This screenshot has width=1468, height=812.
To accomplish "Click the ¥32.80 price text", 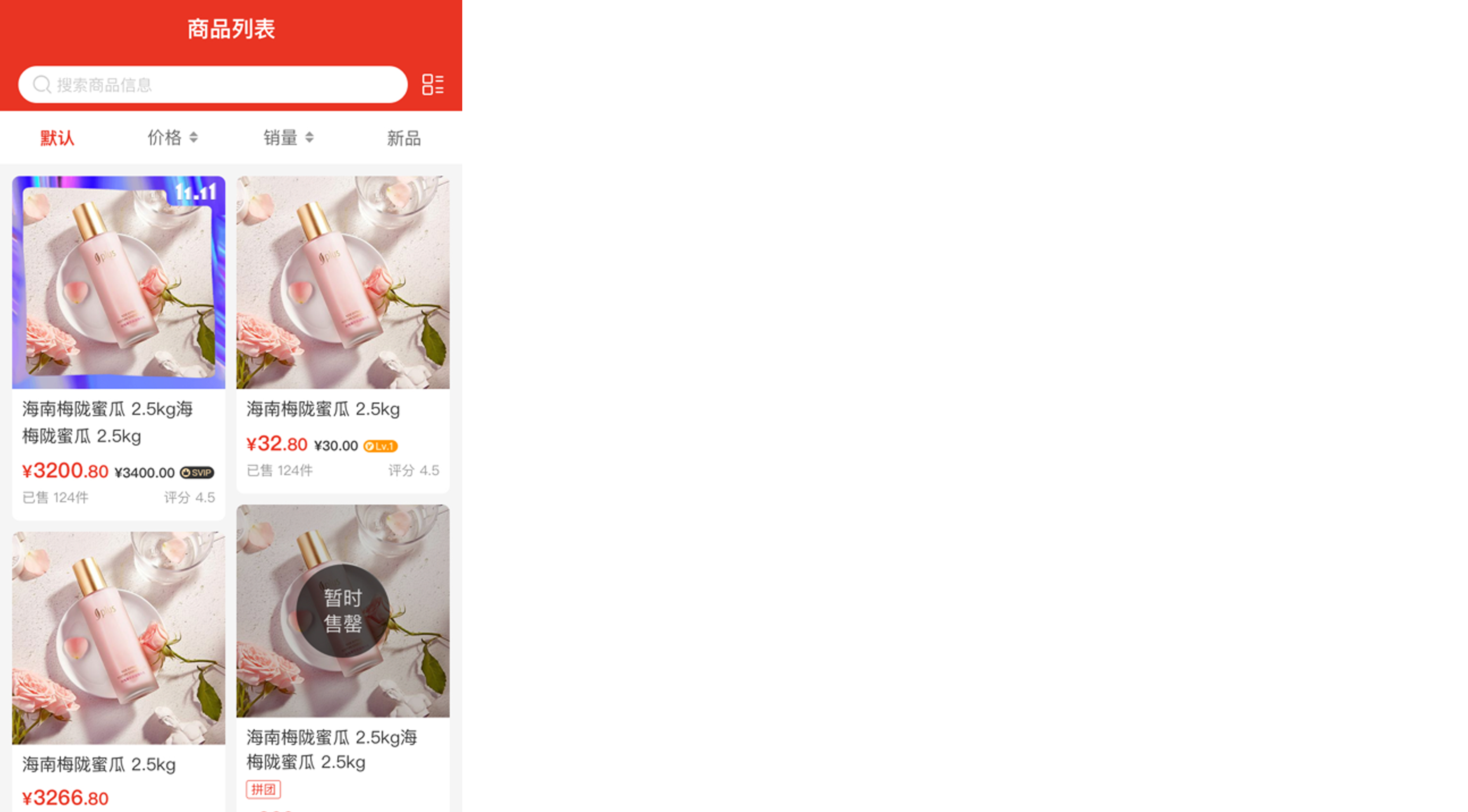I will [277, 444].
